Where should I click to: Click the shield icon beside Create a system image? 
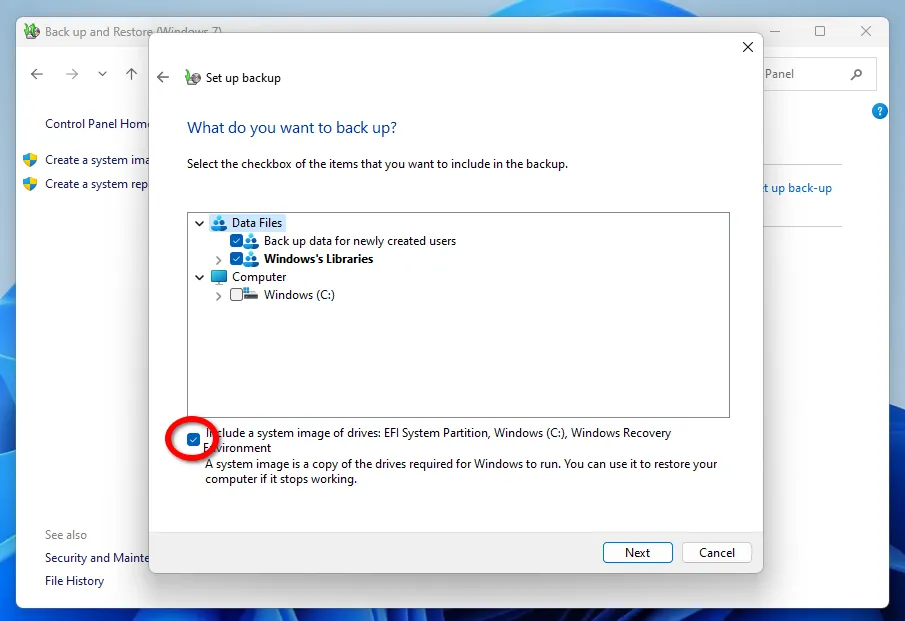pyautogui.click(x=30, y=160)
